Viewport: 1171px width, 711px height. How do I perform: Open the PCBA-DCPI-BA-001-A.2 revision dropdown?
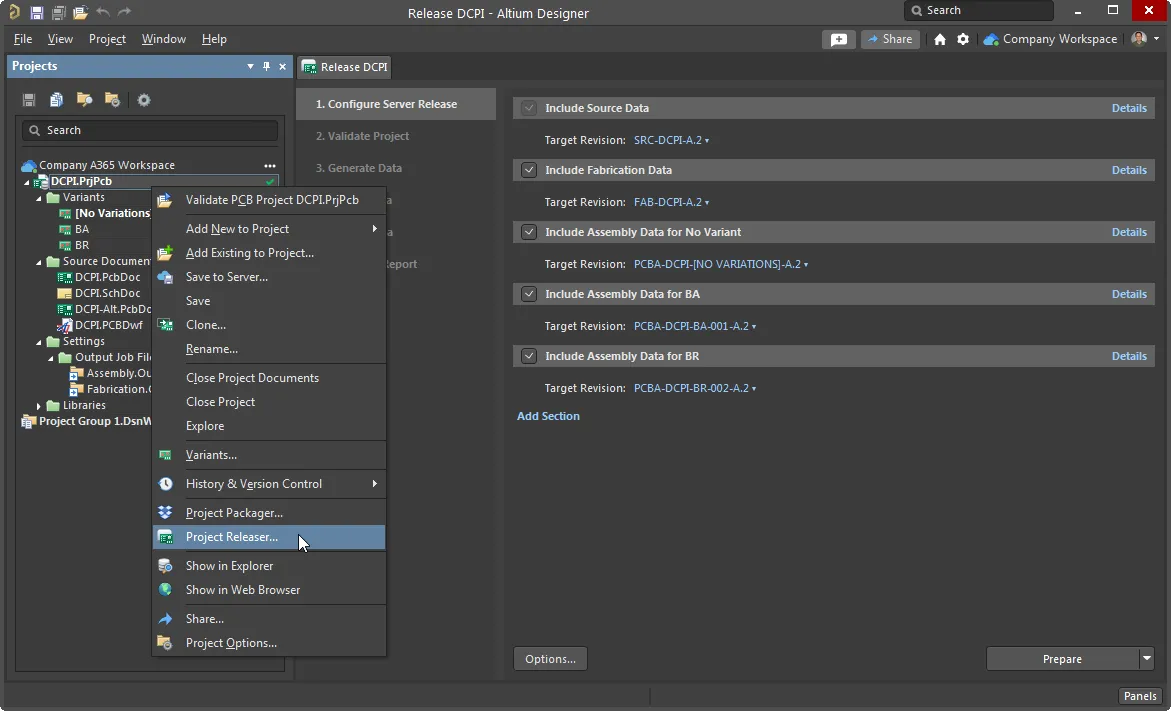pos(695,326)
